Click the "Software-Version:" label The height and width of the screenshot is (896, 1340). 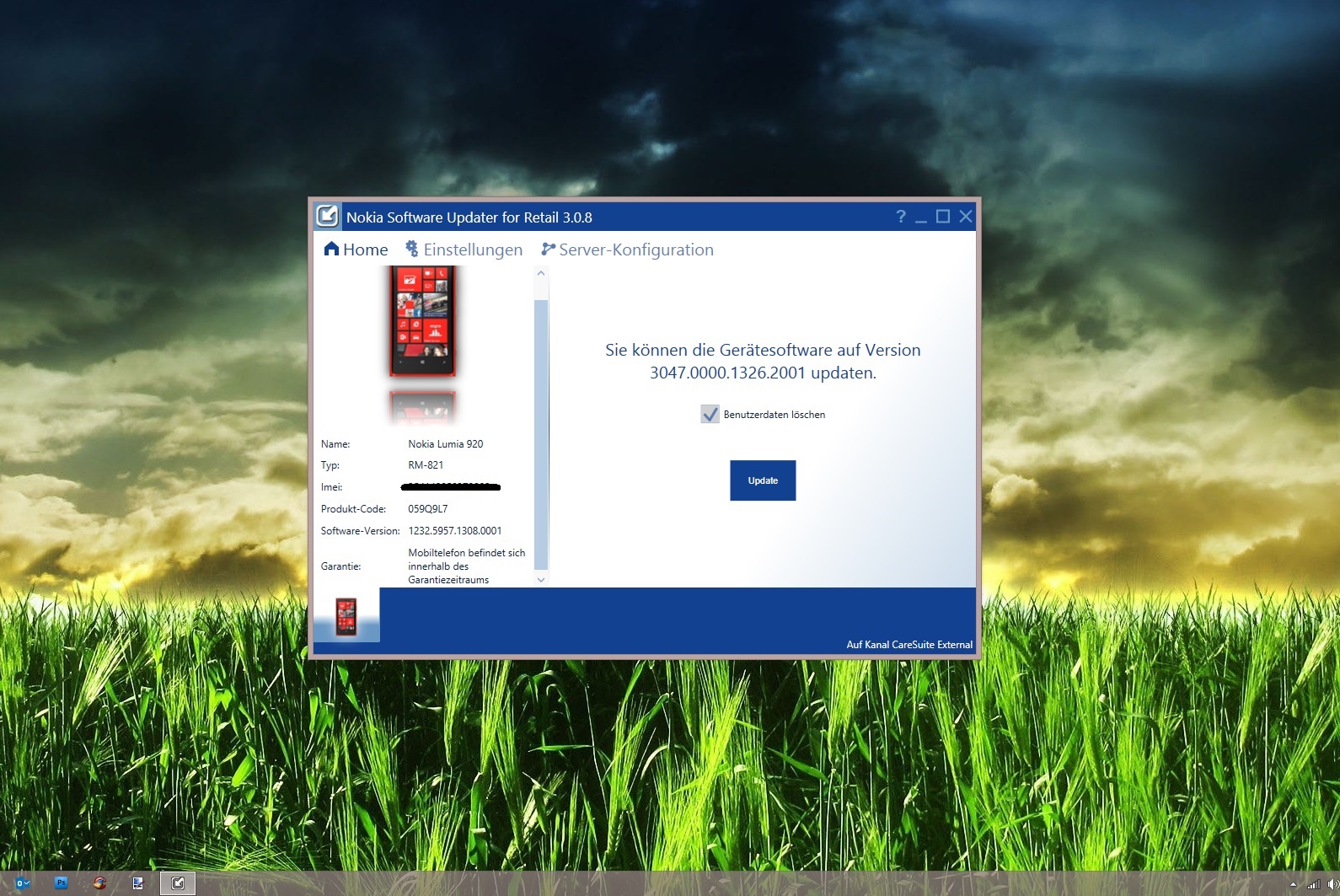coord(360,531)
